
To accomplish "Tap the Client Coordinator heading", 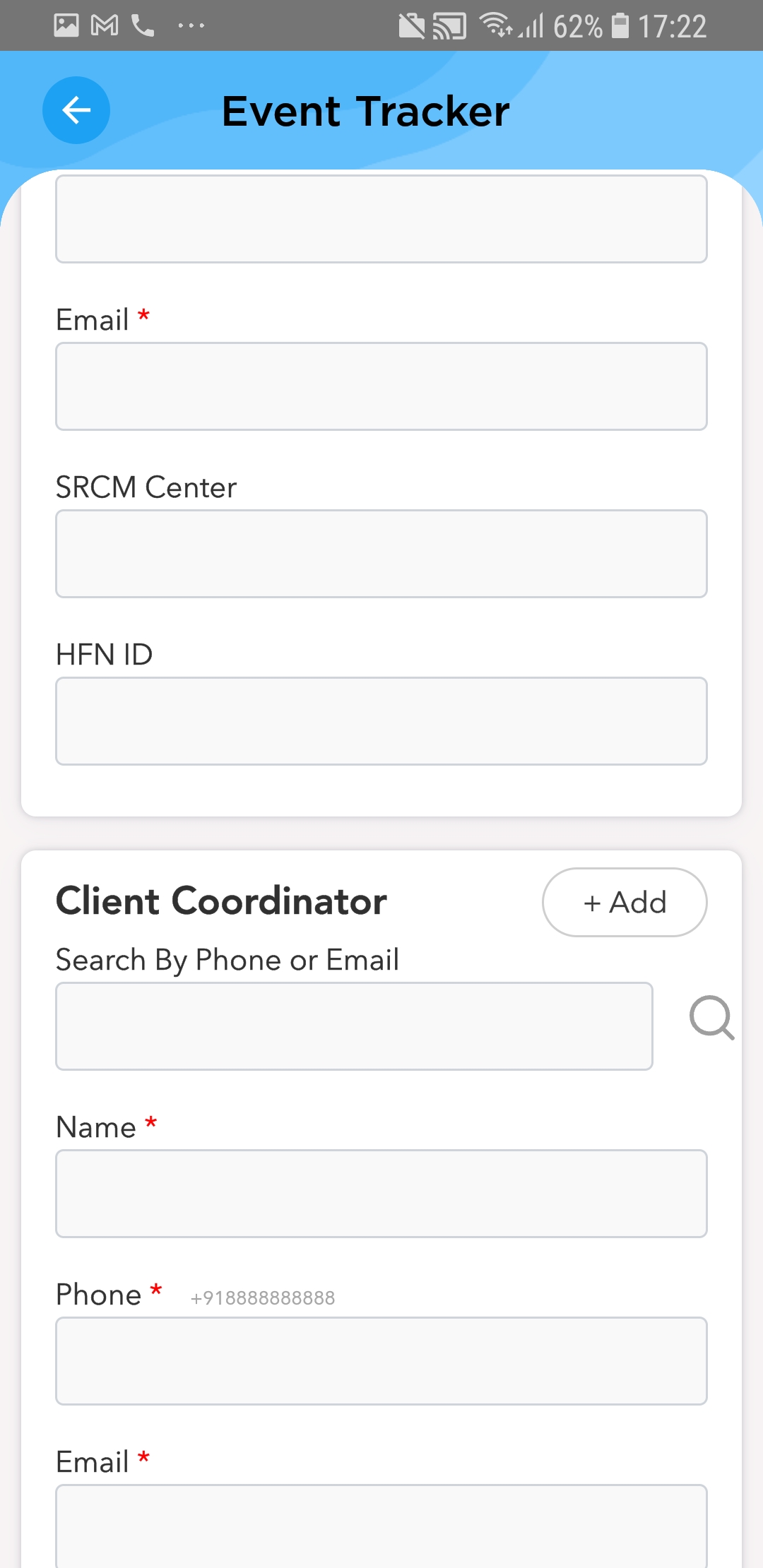I will [221, 901].
